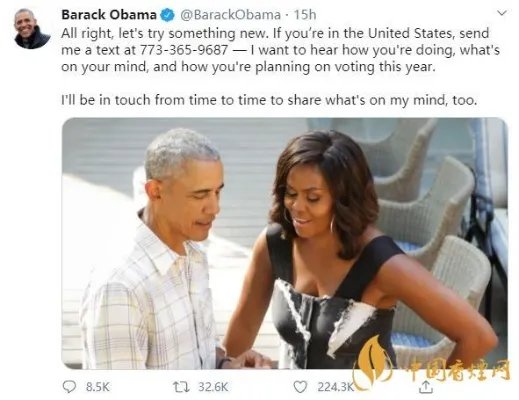Retweet using the arrows icon
519x400 pixels.
click(x=181, y=387)
